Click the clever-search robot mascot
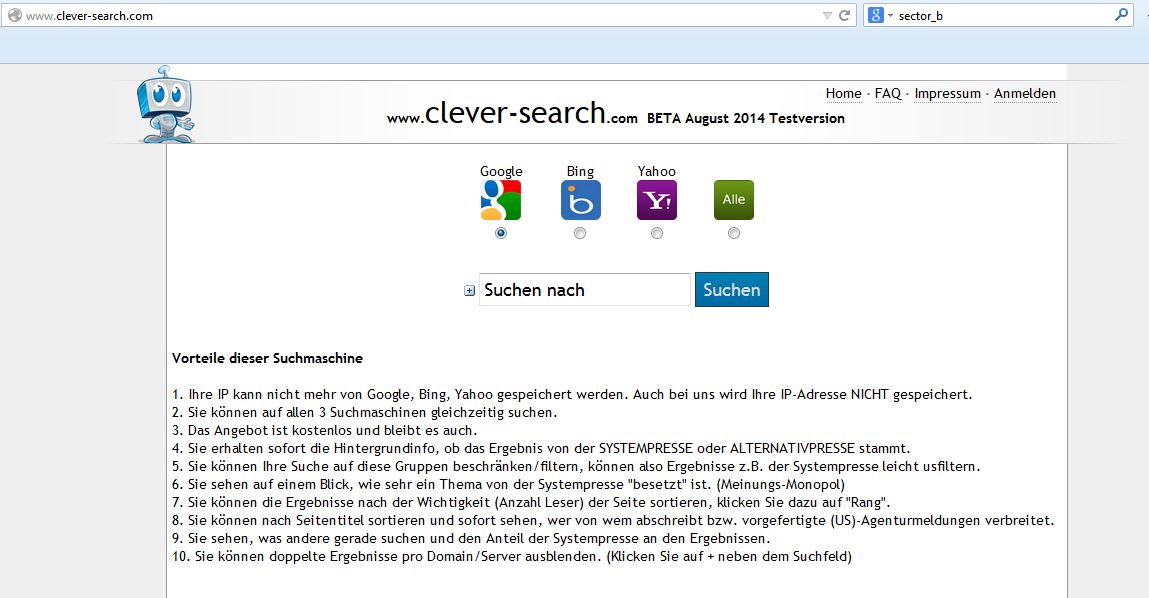 pos(165,104)
